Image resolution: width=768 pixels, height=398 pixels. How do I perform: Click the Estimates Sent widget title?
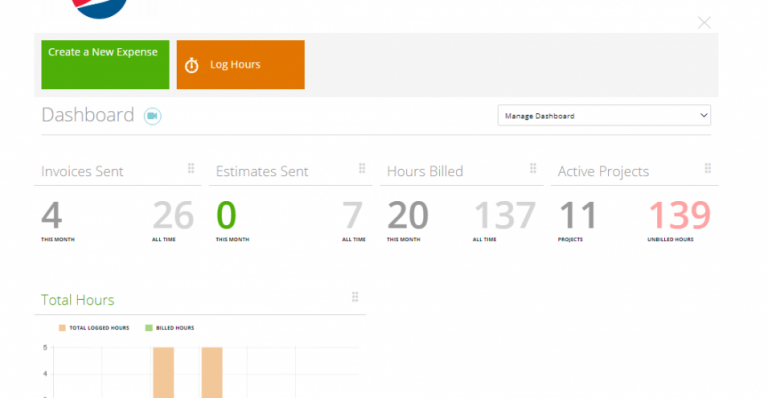(x=262, y=171)
